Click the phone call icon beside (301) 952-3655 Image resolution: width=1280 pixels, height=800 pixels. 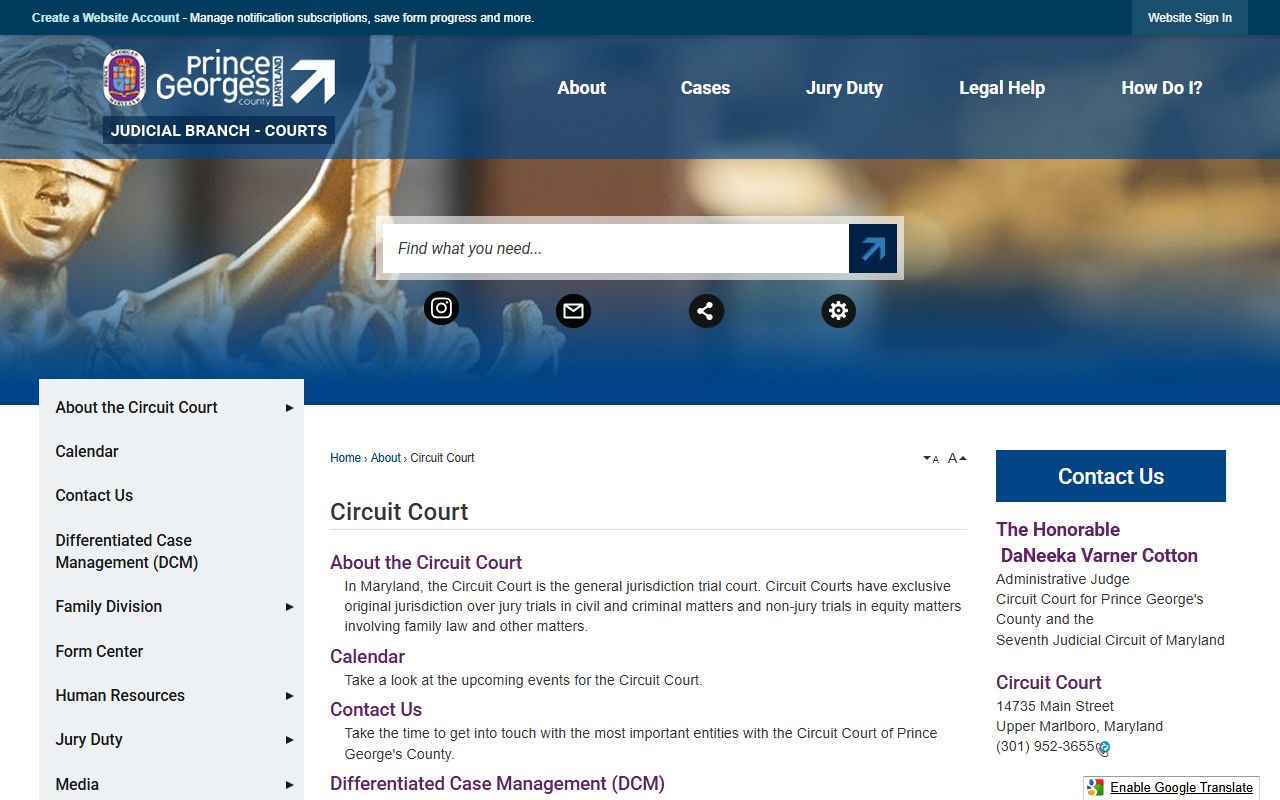pyautogui.click(x=1104, y=748)
